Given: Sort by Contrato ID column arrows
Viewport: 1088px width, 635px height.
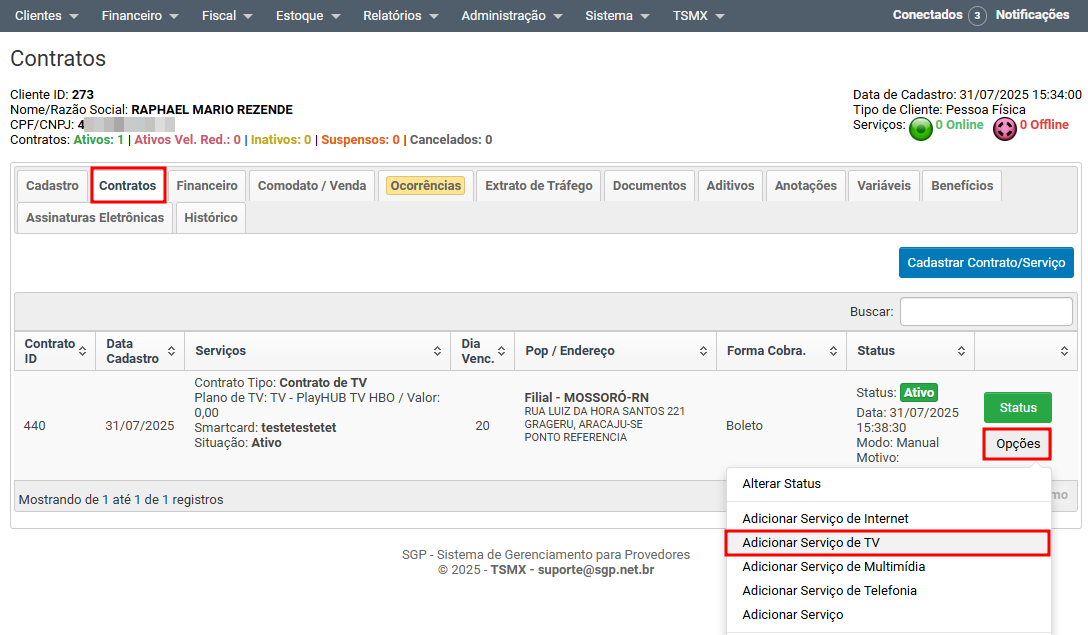Looking at the screenshot, I should [84, 351].
